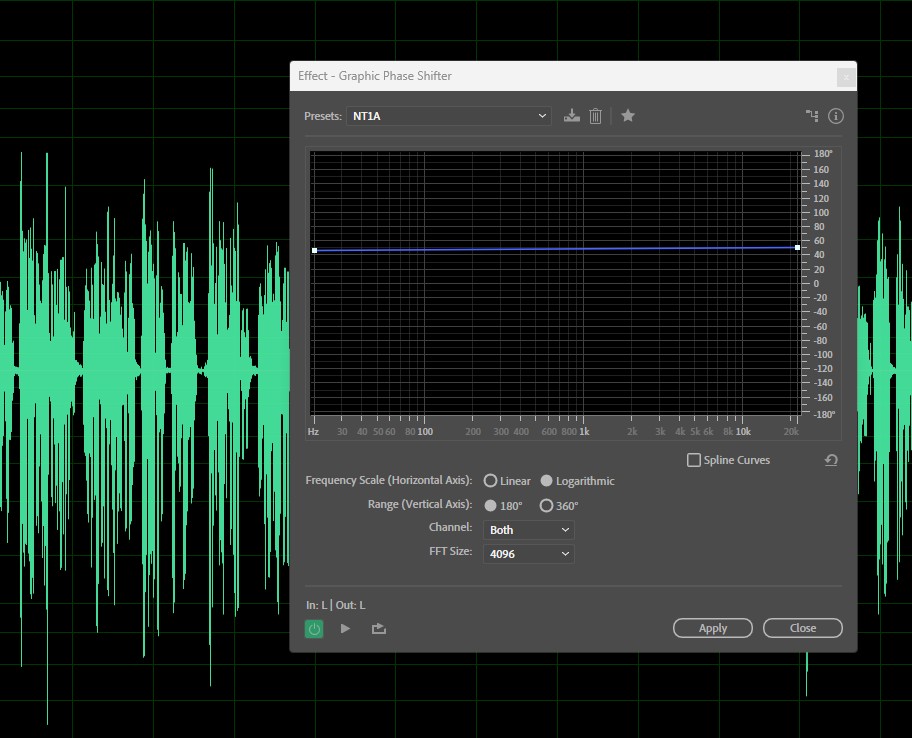The width and height of the screenshot is (912, 738).
Task: Toggle the green effect power button
Action: coord(314,629)
